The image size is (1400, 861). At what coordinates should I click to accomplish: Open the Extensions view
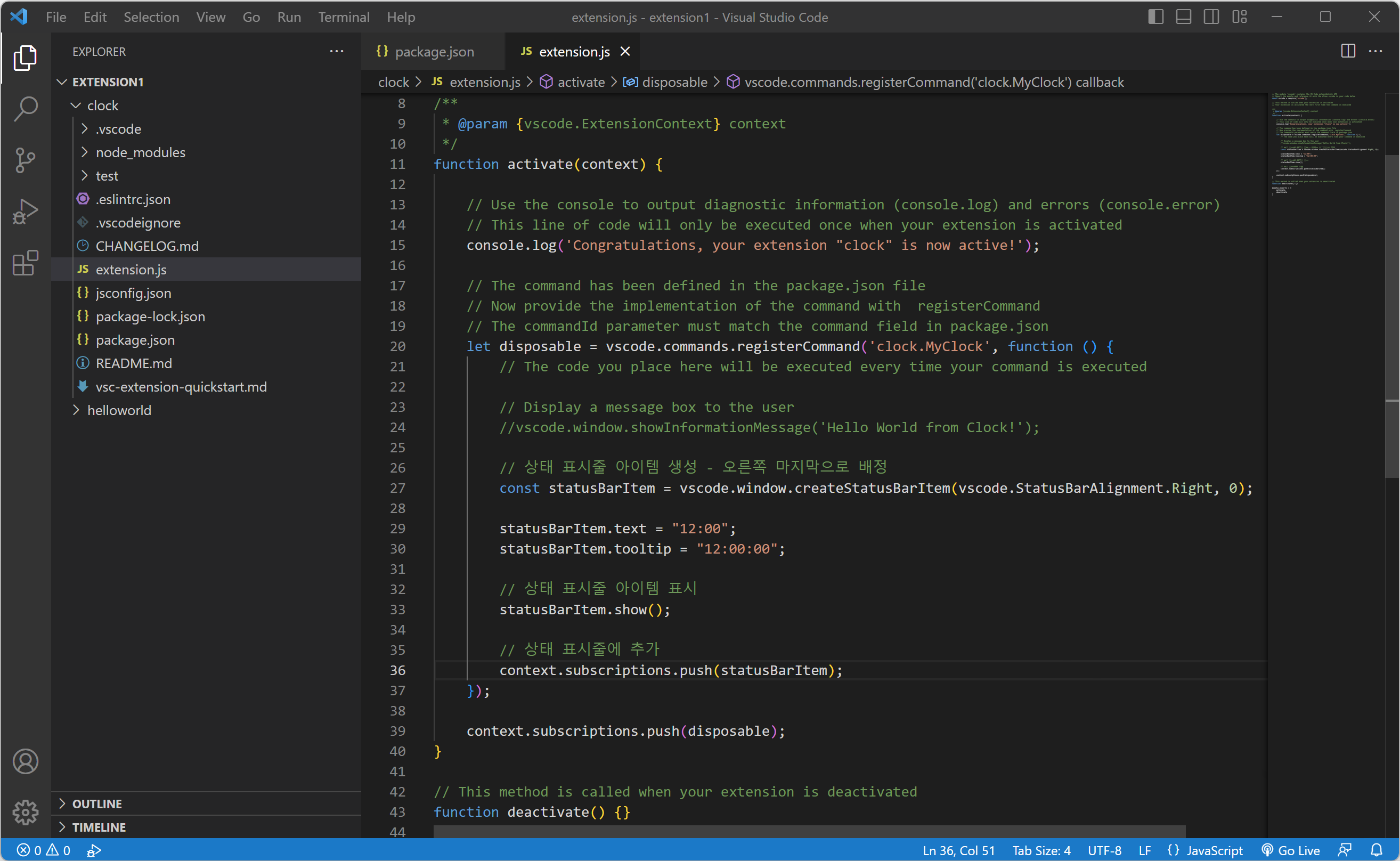point(26,263)
